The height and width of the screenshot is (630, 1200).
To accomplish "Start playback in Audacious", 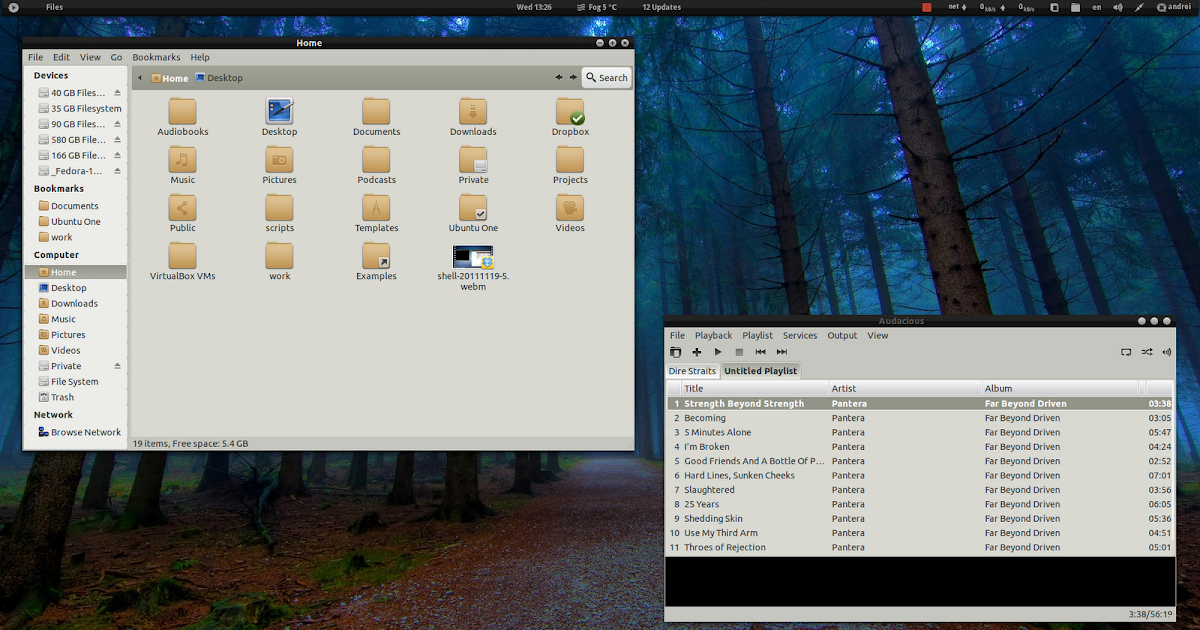I will 717,351.
